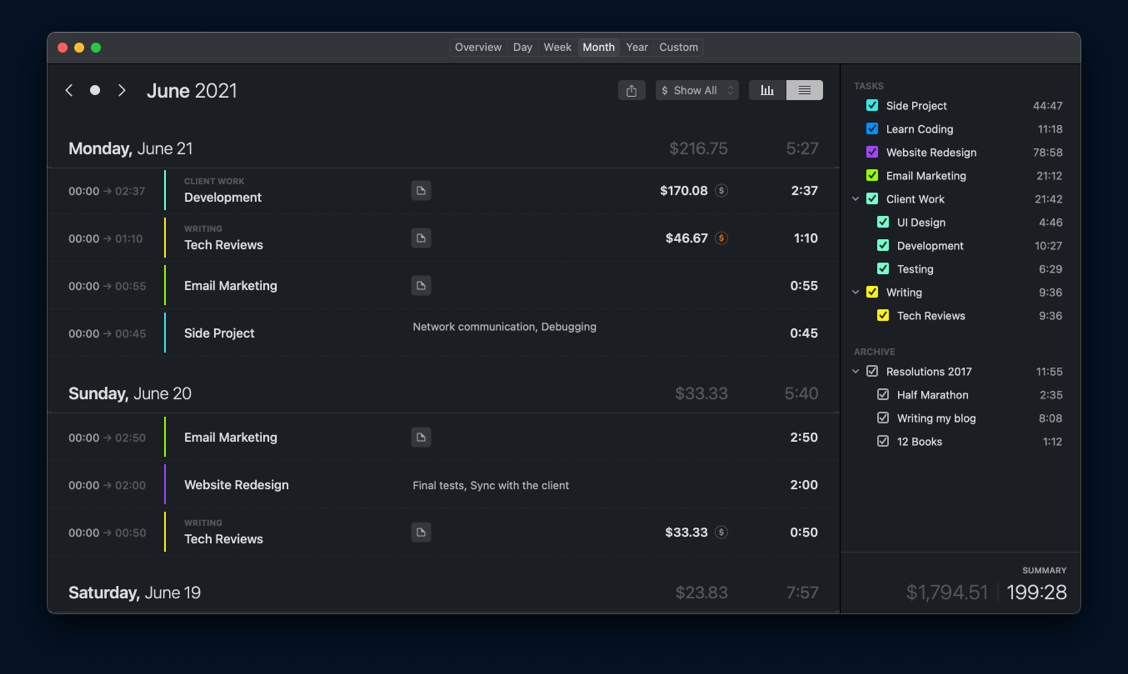Image resolution: width=1128 pixels, height=674 pixels.
Task: Click dollar icon next to $170.08
Action: point(721,190)
